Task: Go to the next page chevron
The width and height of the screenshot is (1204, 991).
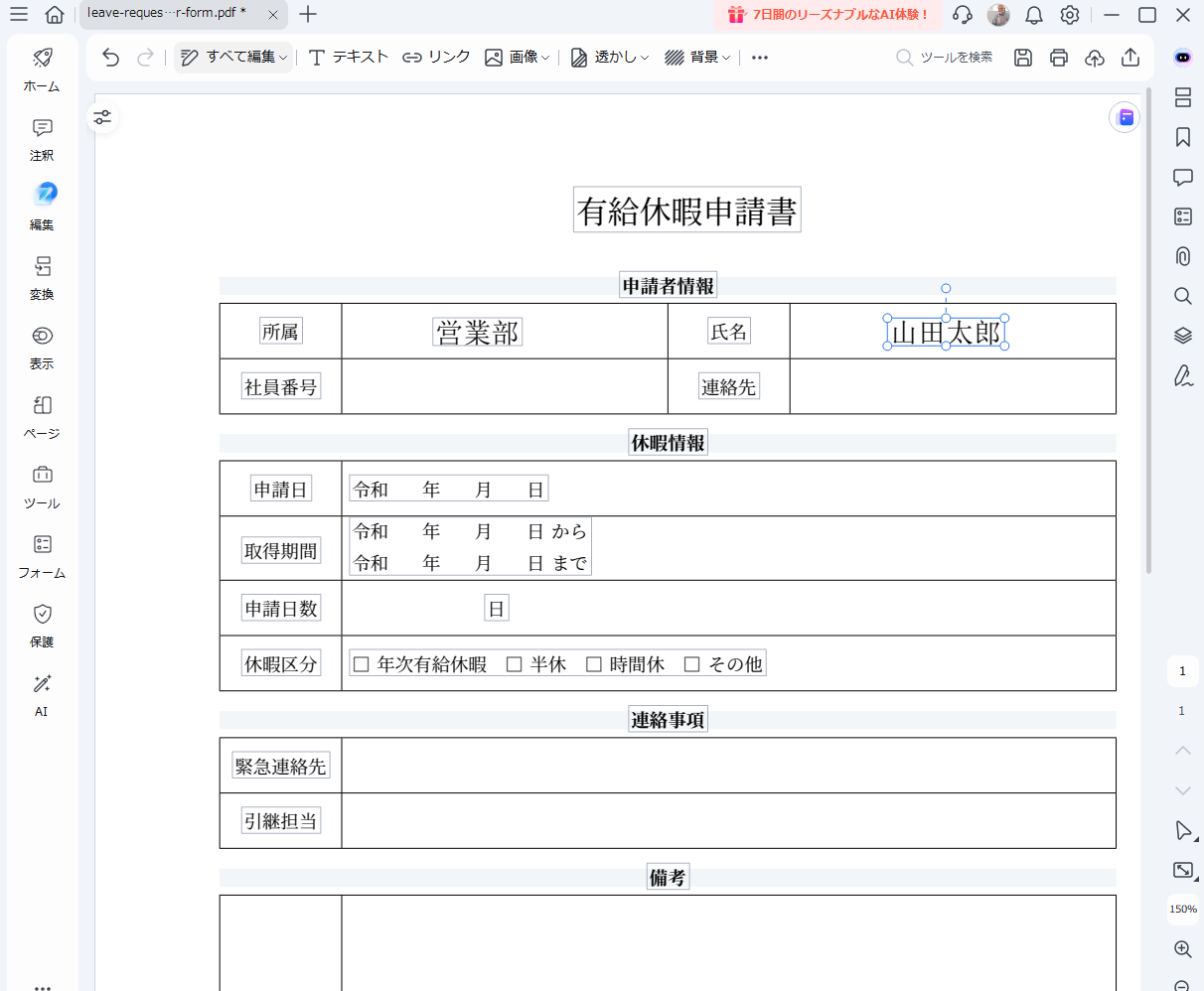Action: (1182, 790)
